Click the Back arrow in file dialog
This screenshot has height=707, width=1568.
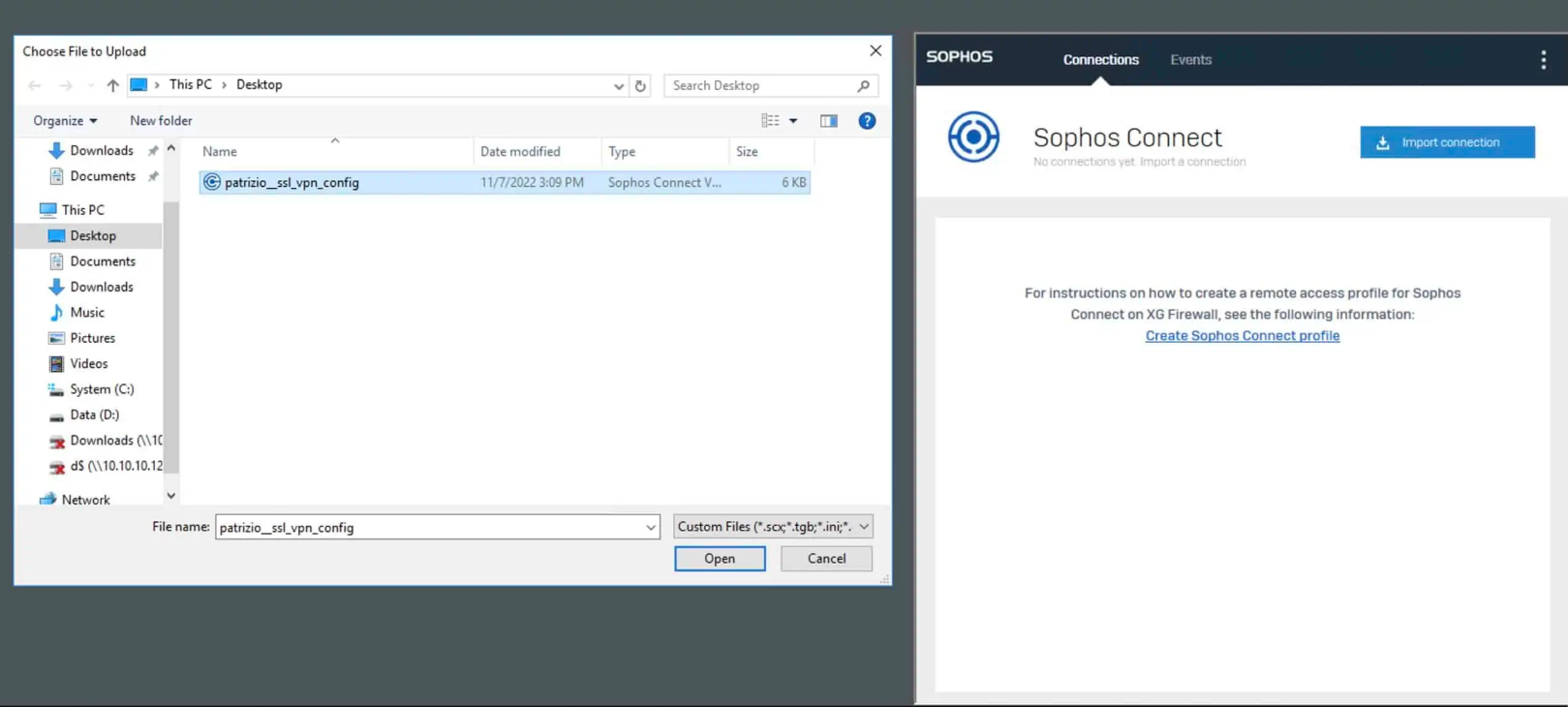point(35,85)
